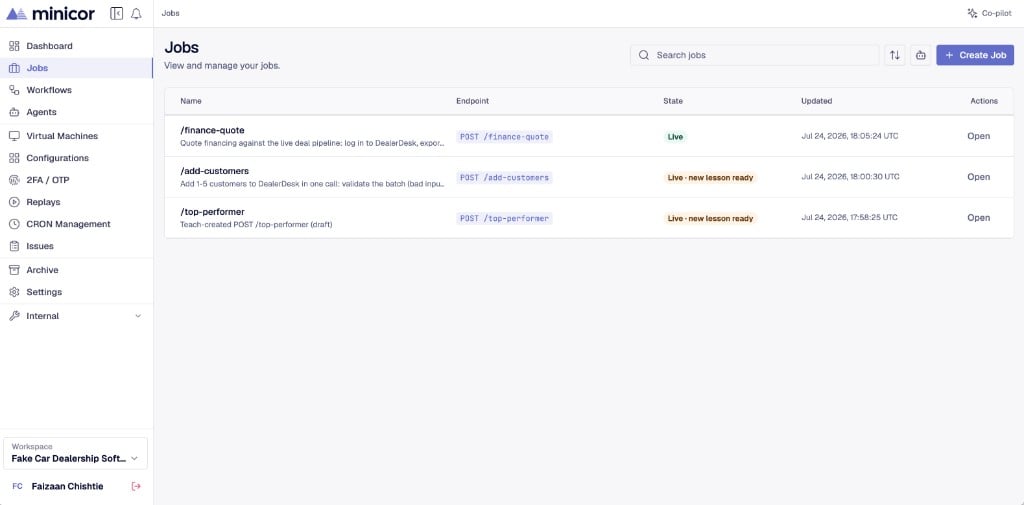
Task: Expand the Internal section chevron
Action: (138, 316)
